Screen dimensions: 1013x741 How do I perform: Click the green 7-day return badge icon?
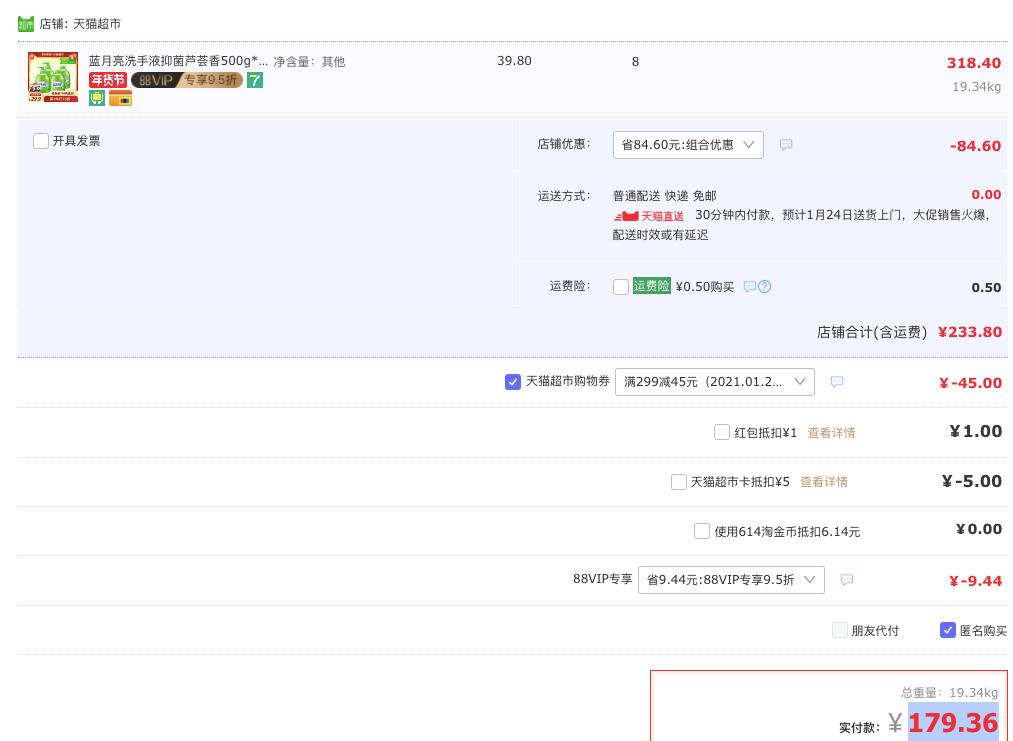(x=255, y=80)
